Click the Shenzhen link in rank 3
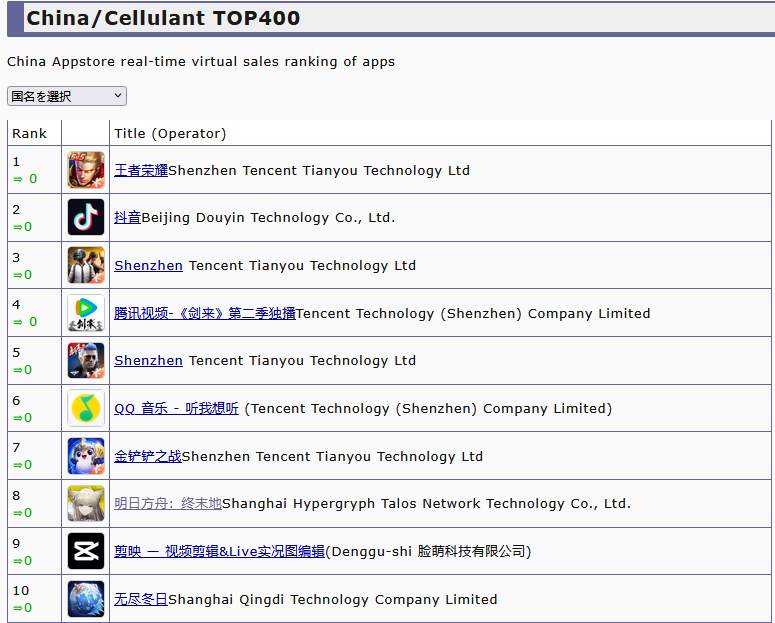775x623 pixels. [x=148, y=266]
